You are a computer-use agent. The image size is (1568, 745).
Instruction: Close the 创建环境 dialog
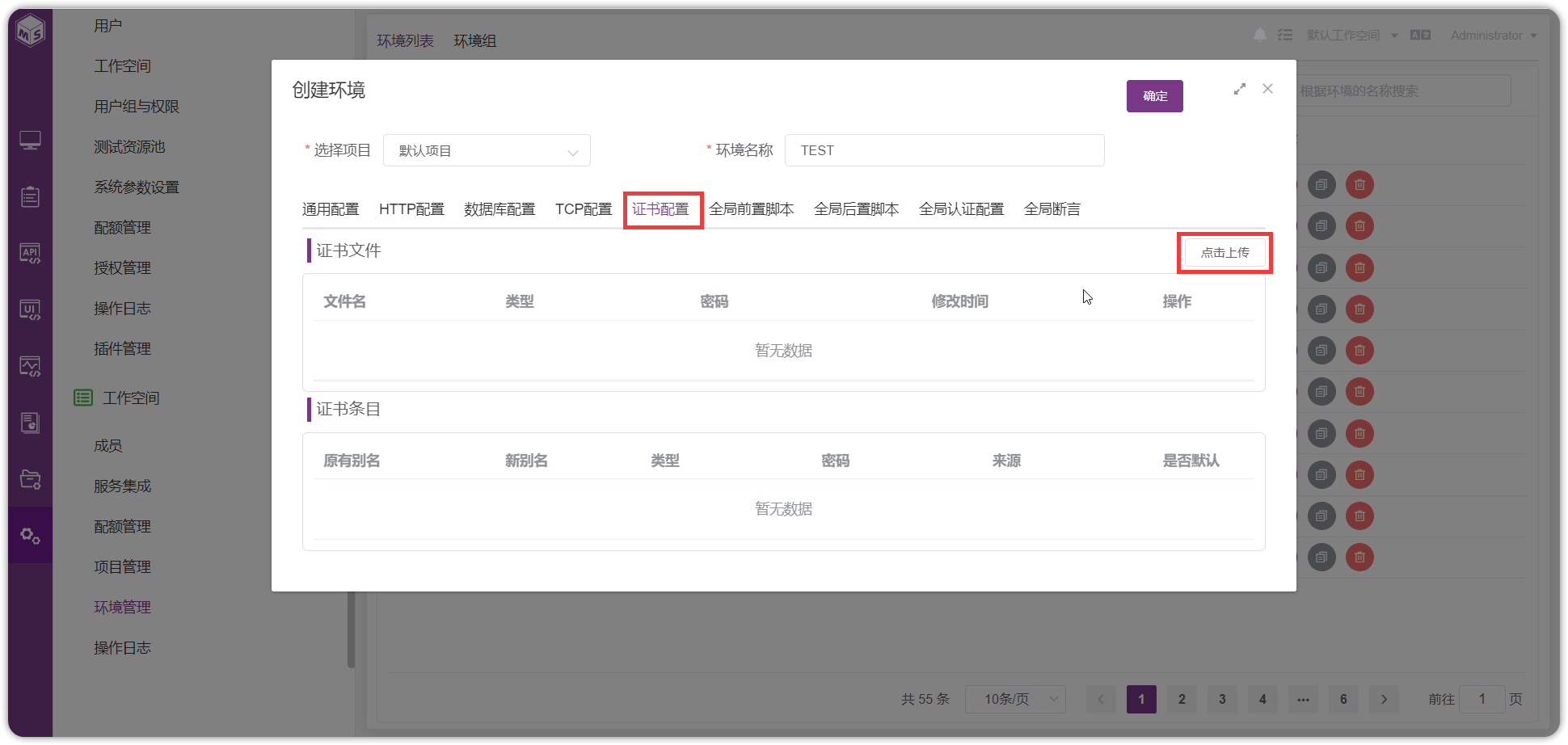point(1267,89)
